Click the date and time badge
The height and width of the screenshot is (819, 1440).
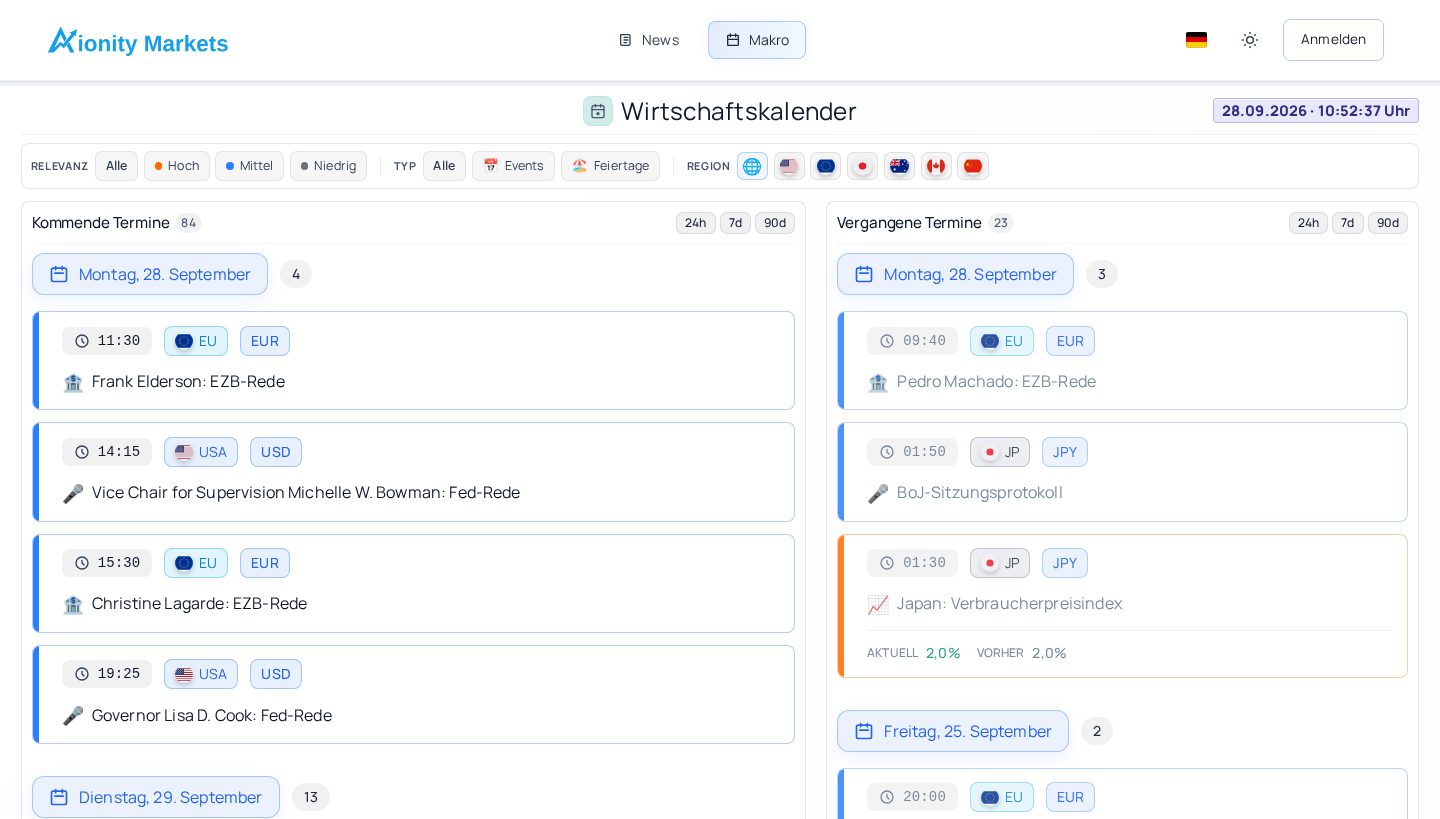(x=1315, y=111)
